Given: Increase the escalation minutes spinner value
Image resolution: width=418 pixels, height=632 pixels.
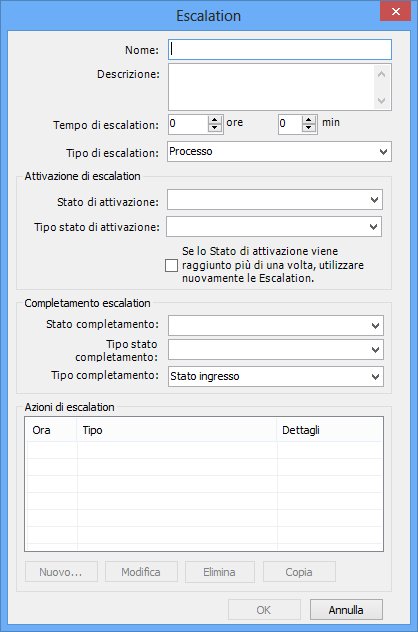Looking at the screenshot, I should click(309, 120).
